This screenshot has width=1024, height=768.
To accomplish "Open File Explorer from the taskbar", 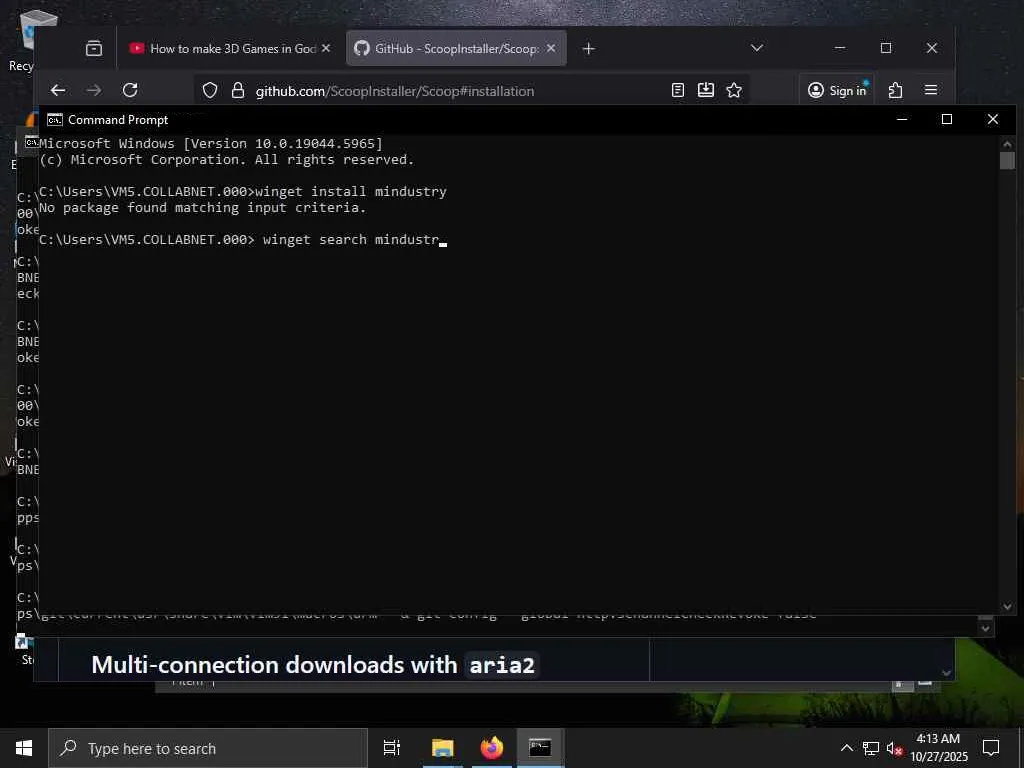I will [442, 748].
